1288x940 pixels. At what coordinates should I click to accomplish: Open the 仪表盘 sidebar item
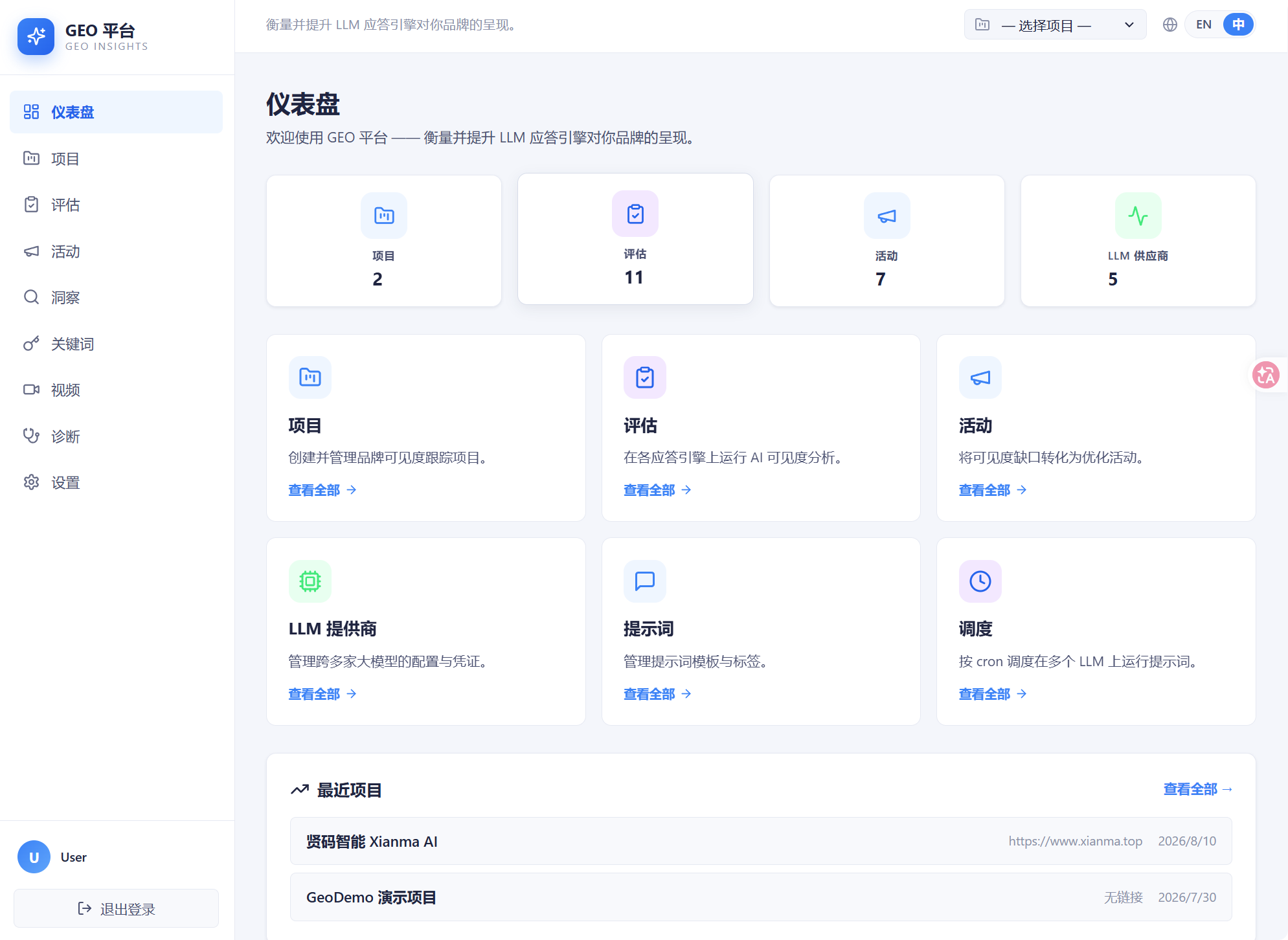(x=116, y=112)
